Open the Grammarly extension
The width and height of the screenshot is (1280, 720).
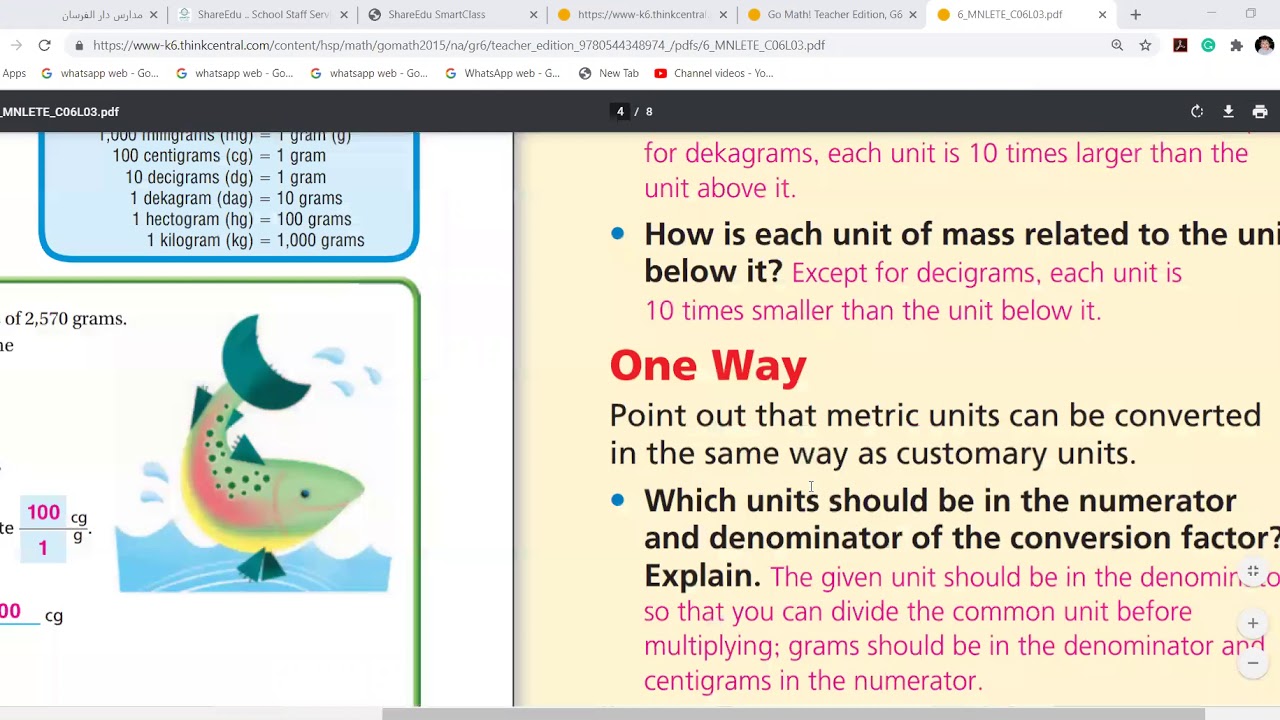(x=1208, y=45)
